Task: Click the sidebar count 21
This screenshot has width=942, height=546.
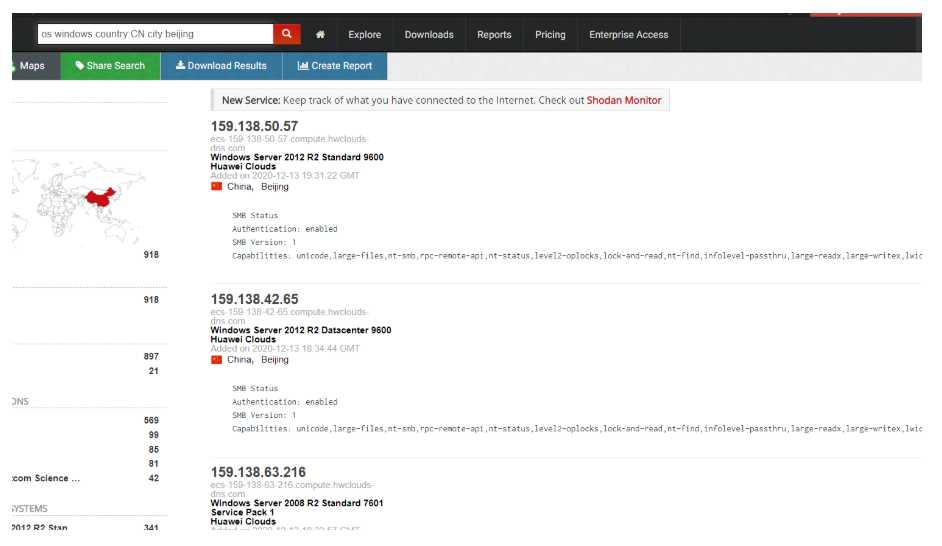Action: click(x=154, y=371)
